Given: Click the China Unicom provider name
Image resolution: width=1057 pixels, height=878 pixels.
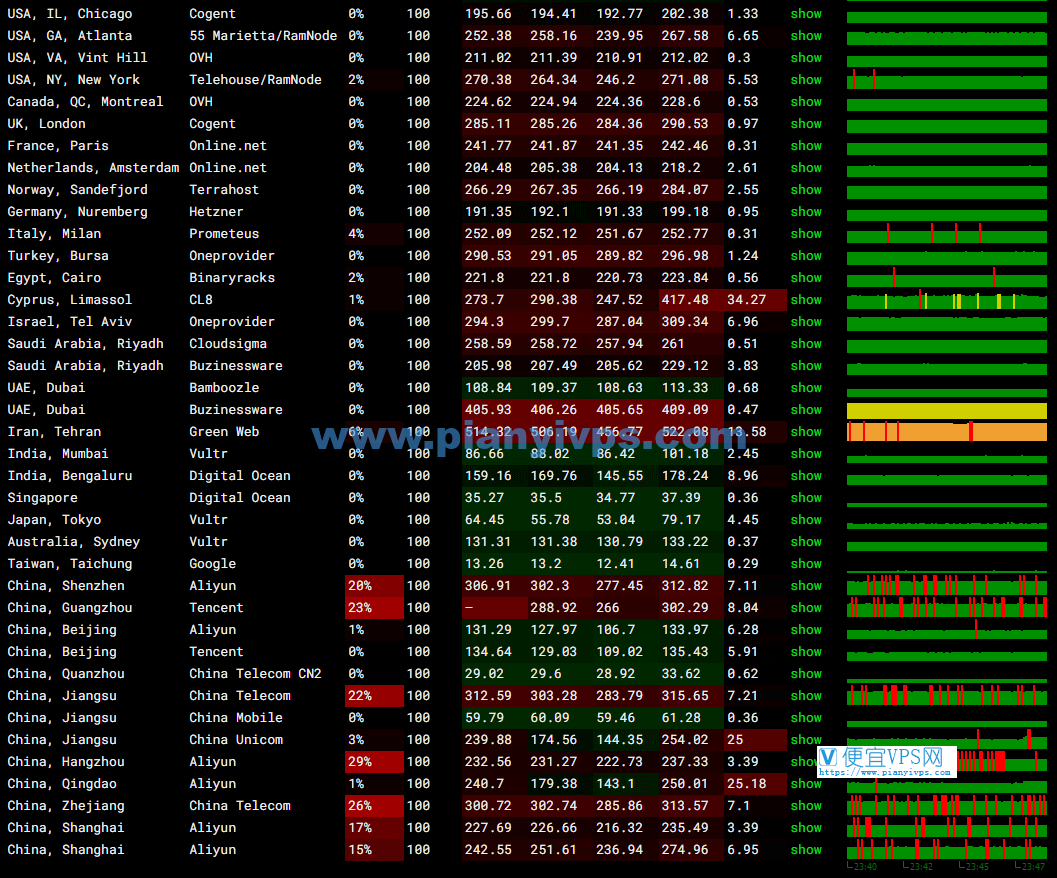Looking at the screenshot, I should tap(236, 740).
